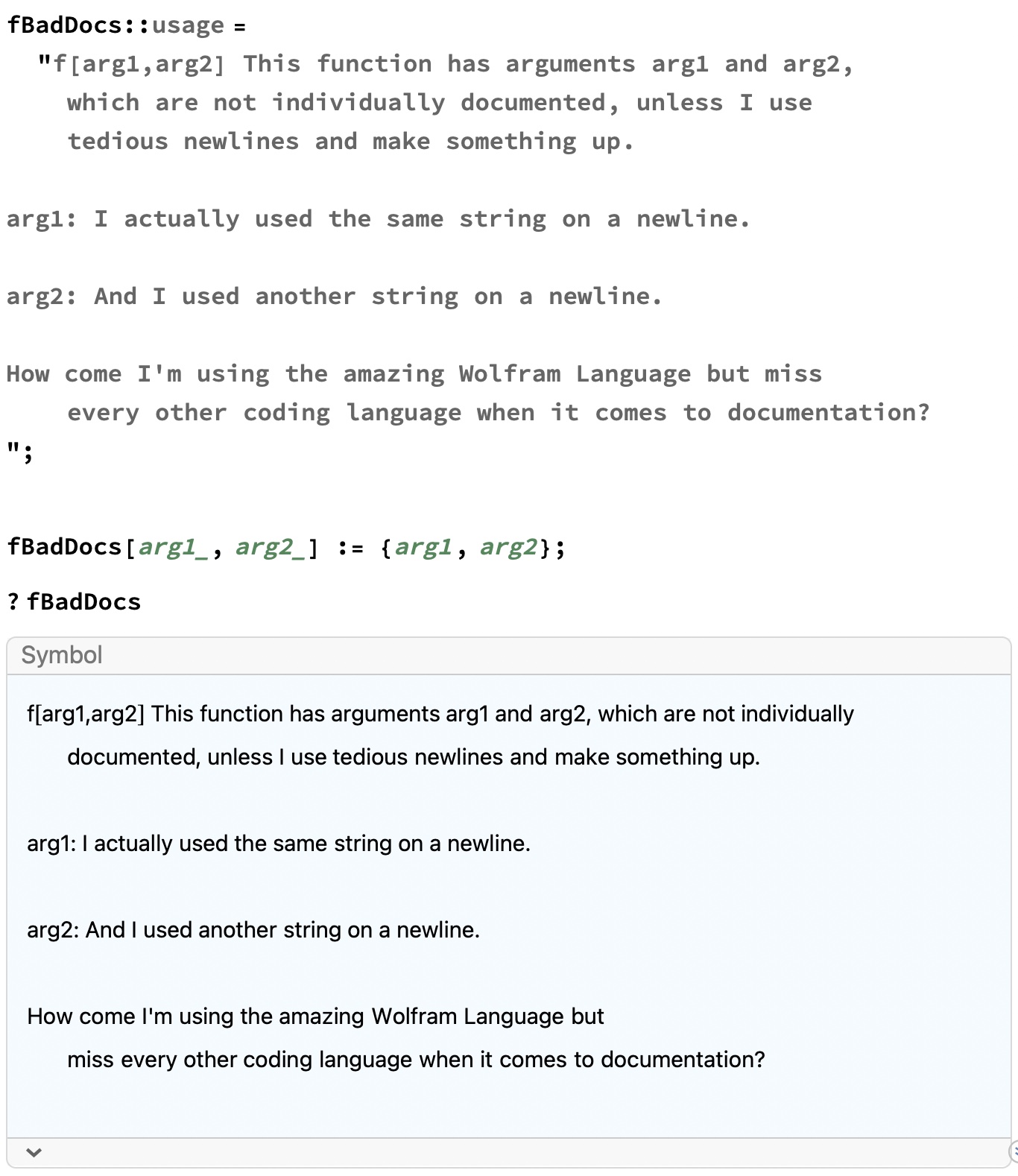Viewport: 1018px width, 1176px height.
Task: Click on the 'arg1_' pattern in the definition
Action: pyautogui.click(x=173, y=547)
